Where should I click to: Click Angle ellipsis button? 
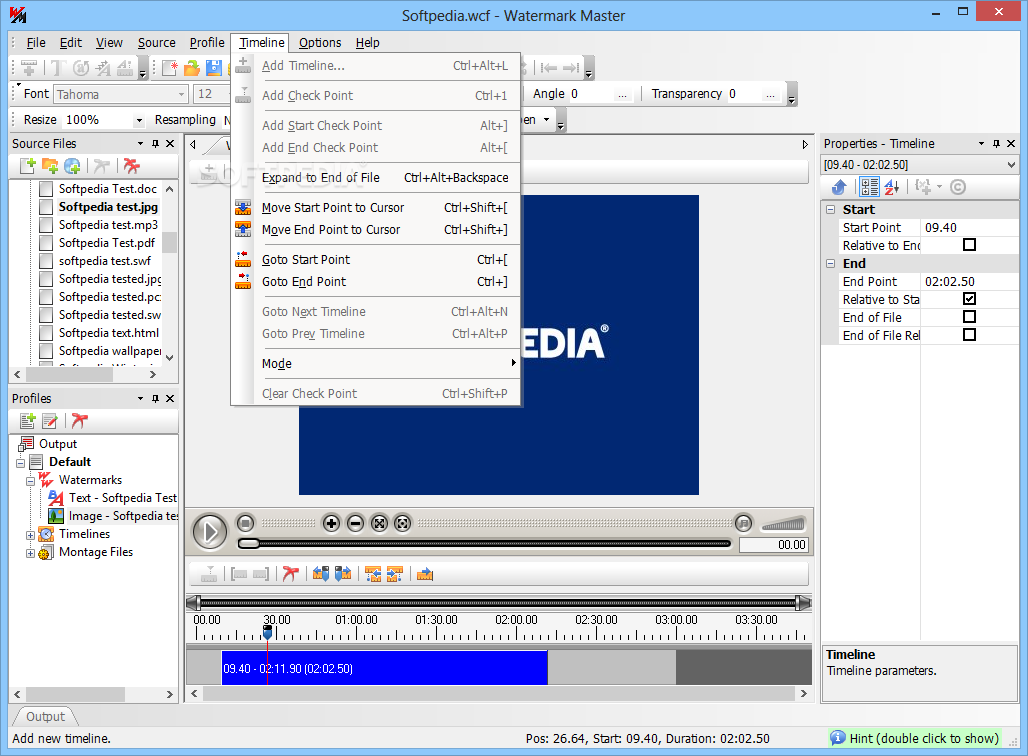pyautogui.click(x=622, y=94)
